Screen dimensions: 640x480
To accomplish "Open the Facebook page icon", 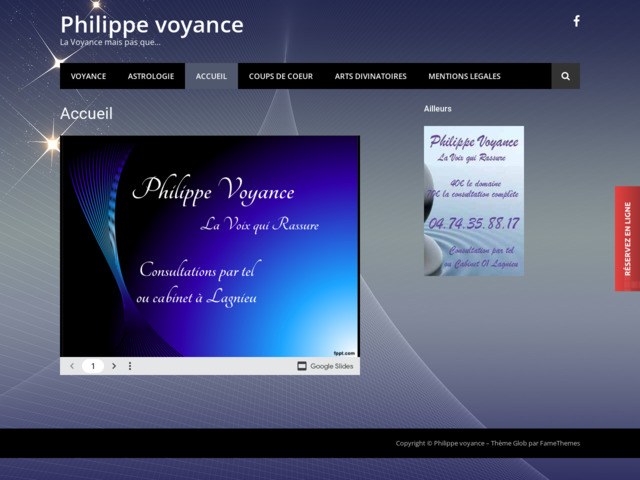I will 576,21.
